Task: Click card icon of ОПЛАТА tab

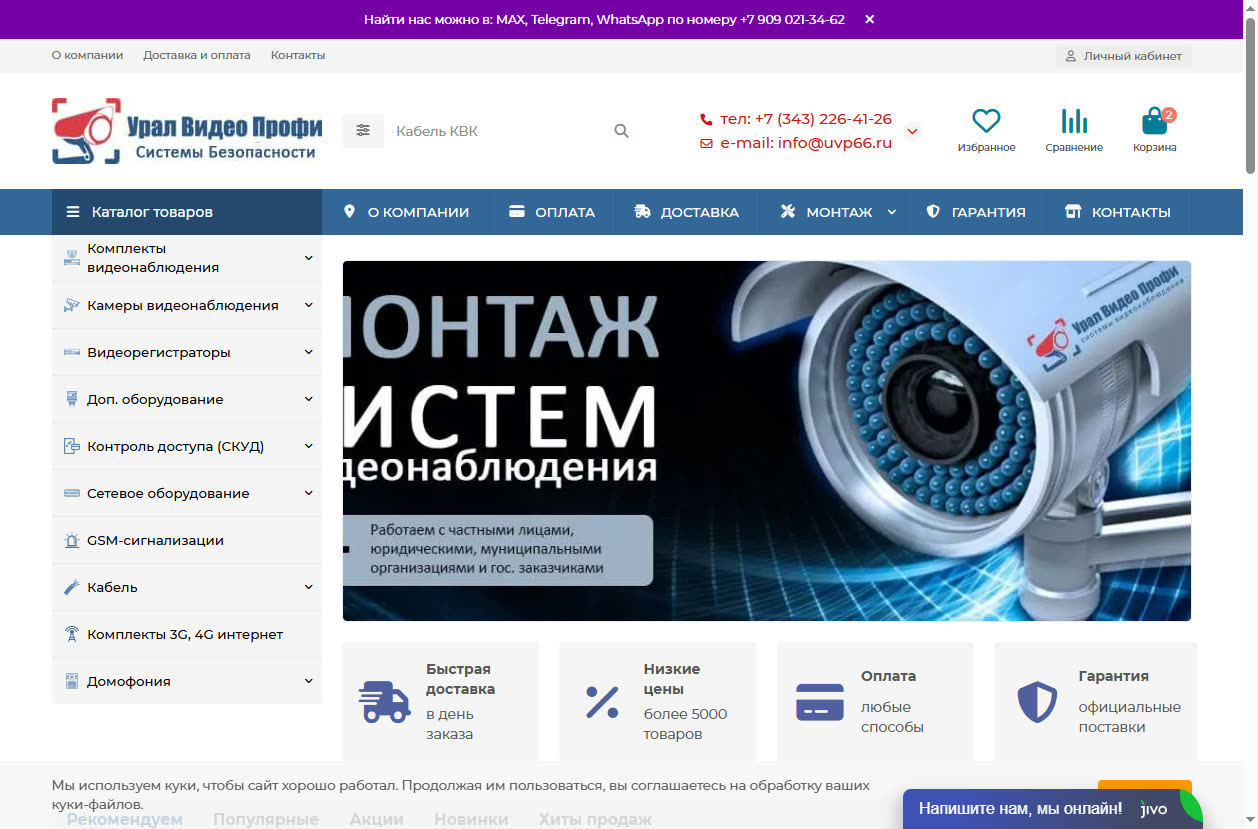Action: coord(517,212)
